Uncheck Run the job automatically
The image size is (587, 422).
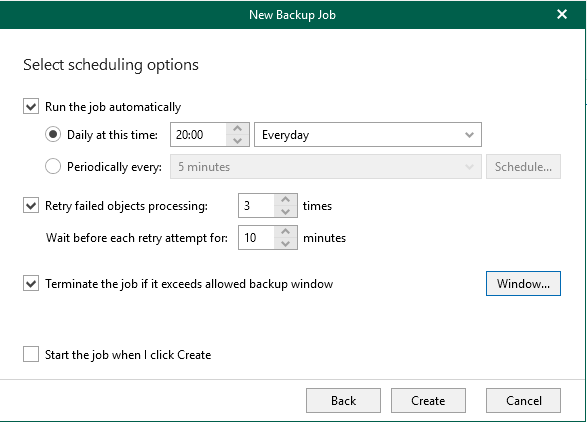pyautogui.click(x=31, y=106)
